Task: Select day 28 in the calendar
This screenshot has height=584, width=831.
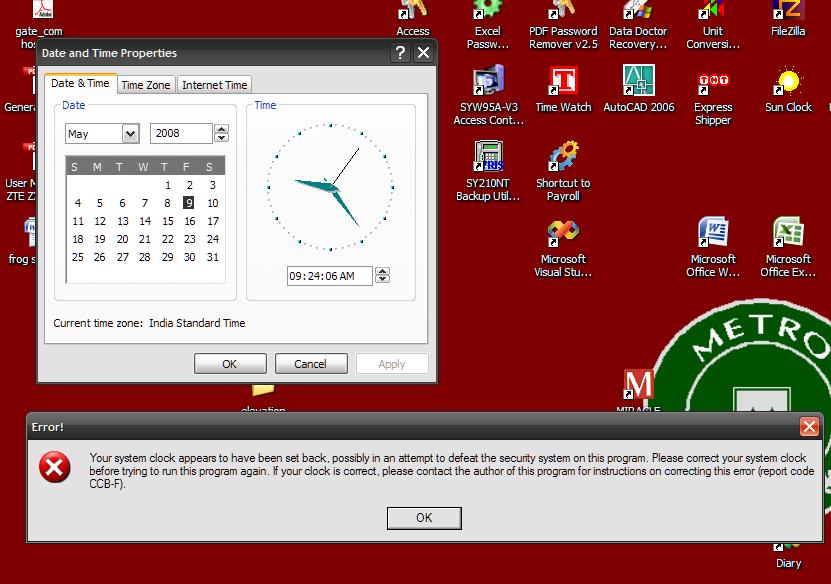Action: tap(145, 257)
